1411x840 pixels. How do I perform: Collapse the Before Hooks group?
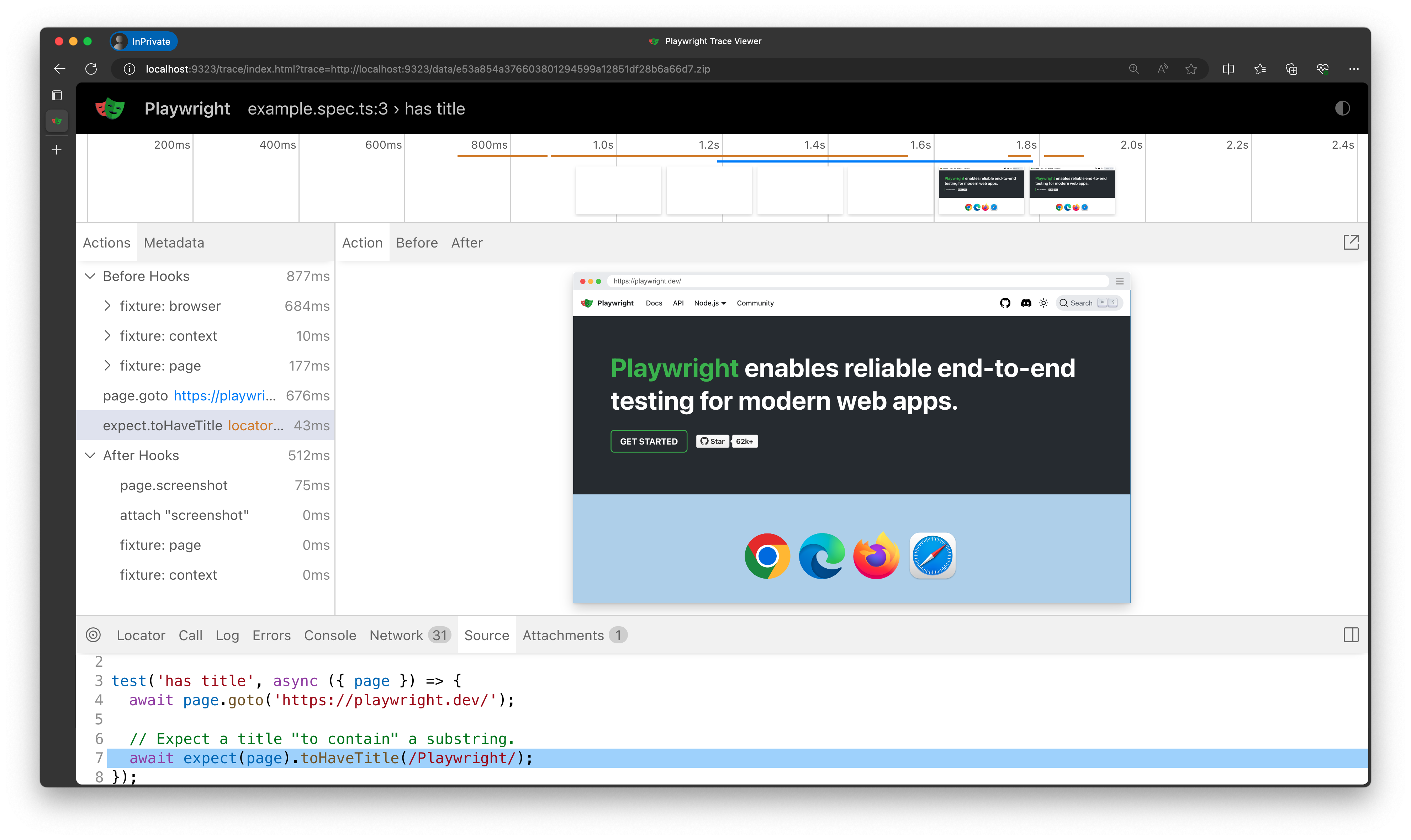90,276
